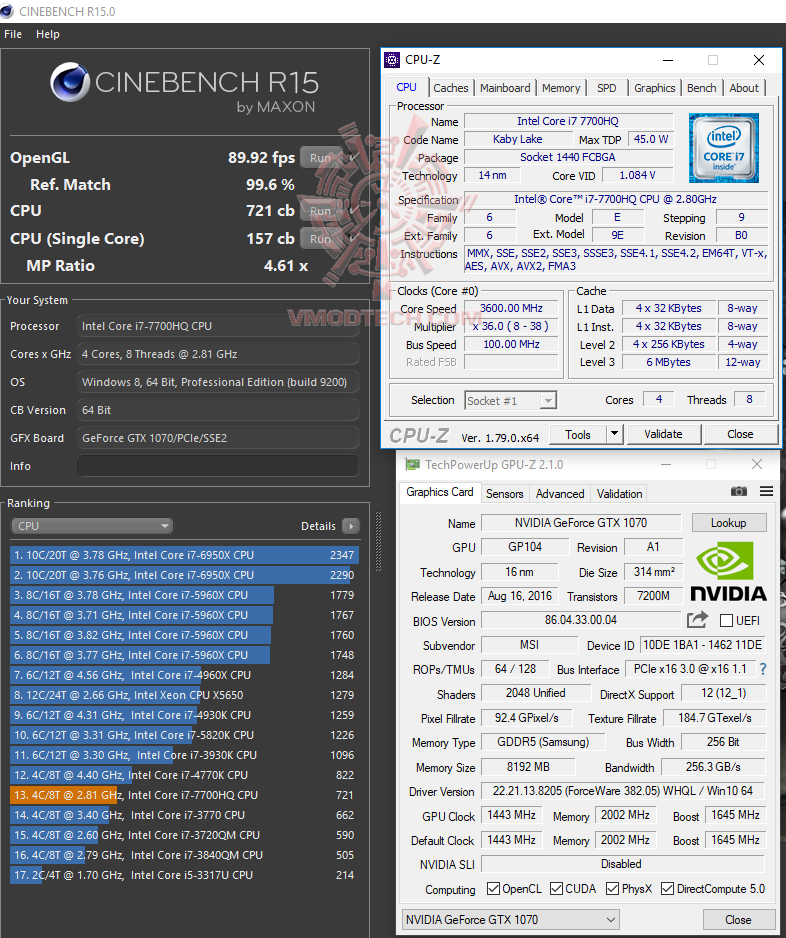The width and height of the screenshot is (786, 938).
Task: Open the CPU-Z Tools dropdown arrow
Action: pos(614,434)
